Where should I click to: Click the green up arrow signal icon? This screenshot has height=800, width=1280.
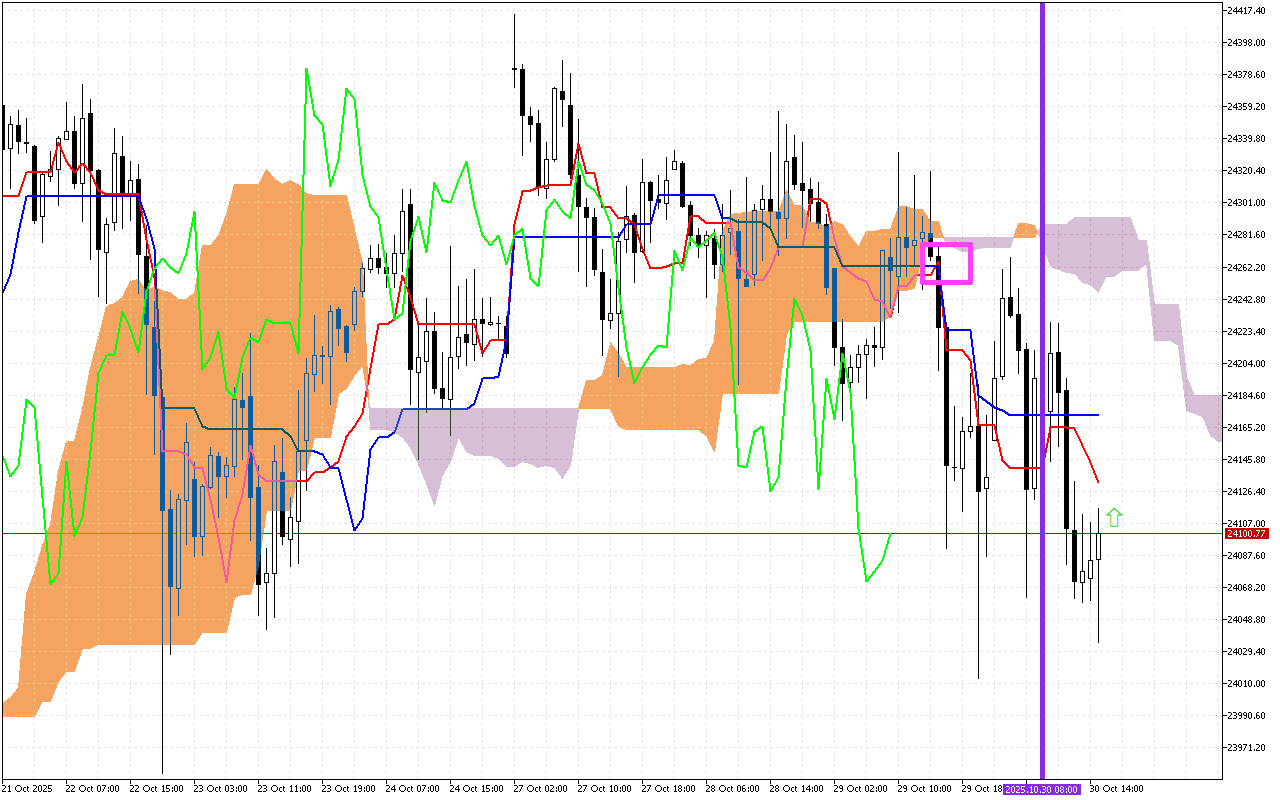pos(1114,517)
